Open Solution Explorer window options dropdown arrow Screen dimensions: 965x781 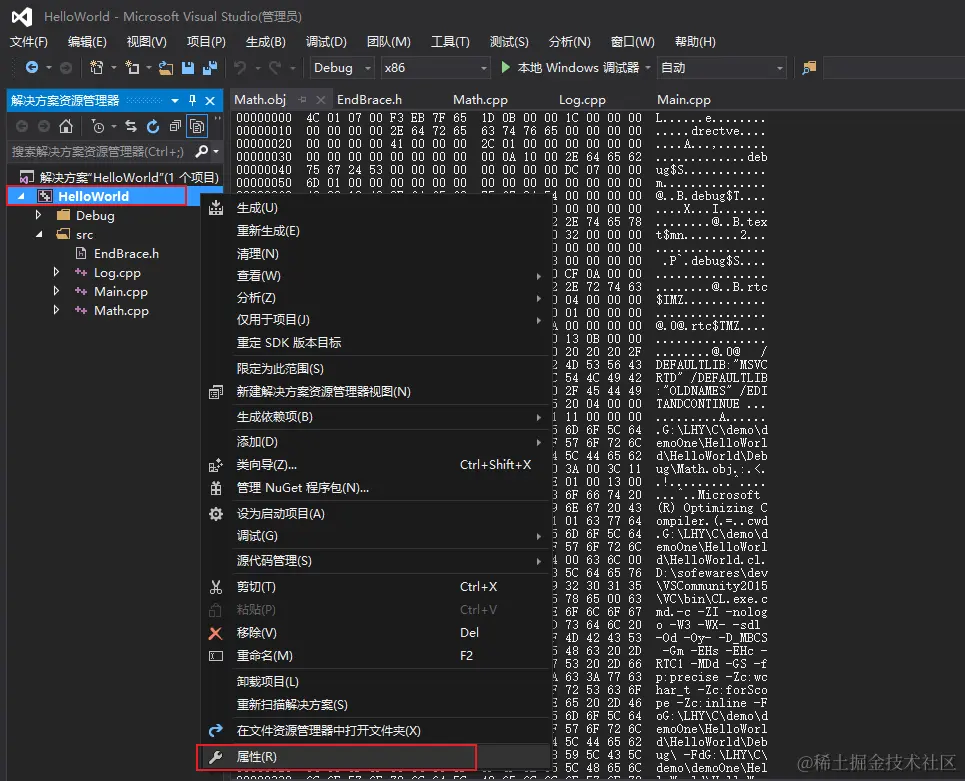(x=175, y=100)
